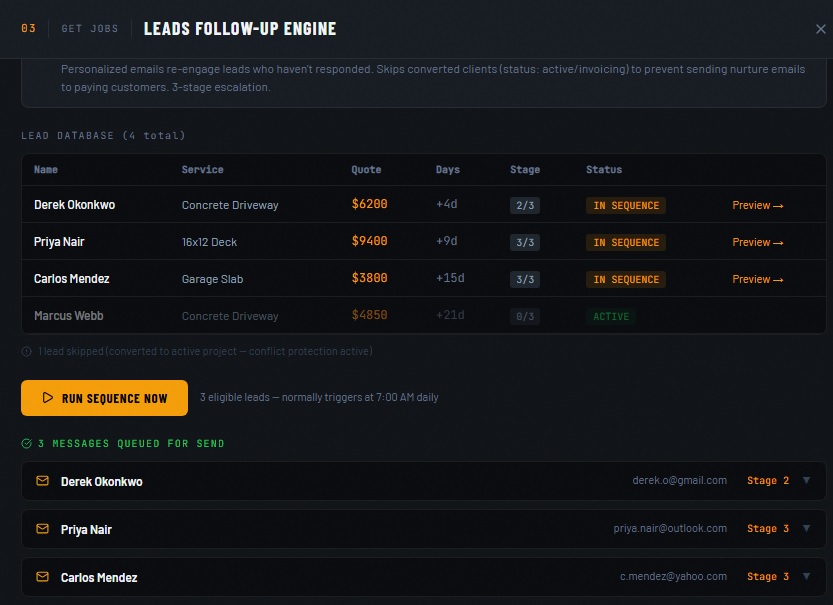Click IN SEQUENCE badge for Carlos Mendez
The width and height of the screenshot is (833, 605).
pyautogui.click(x=626, y=279)
